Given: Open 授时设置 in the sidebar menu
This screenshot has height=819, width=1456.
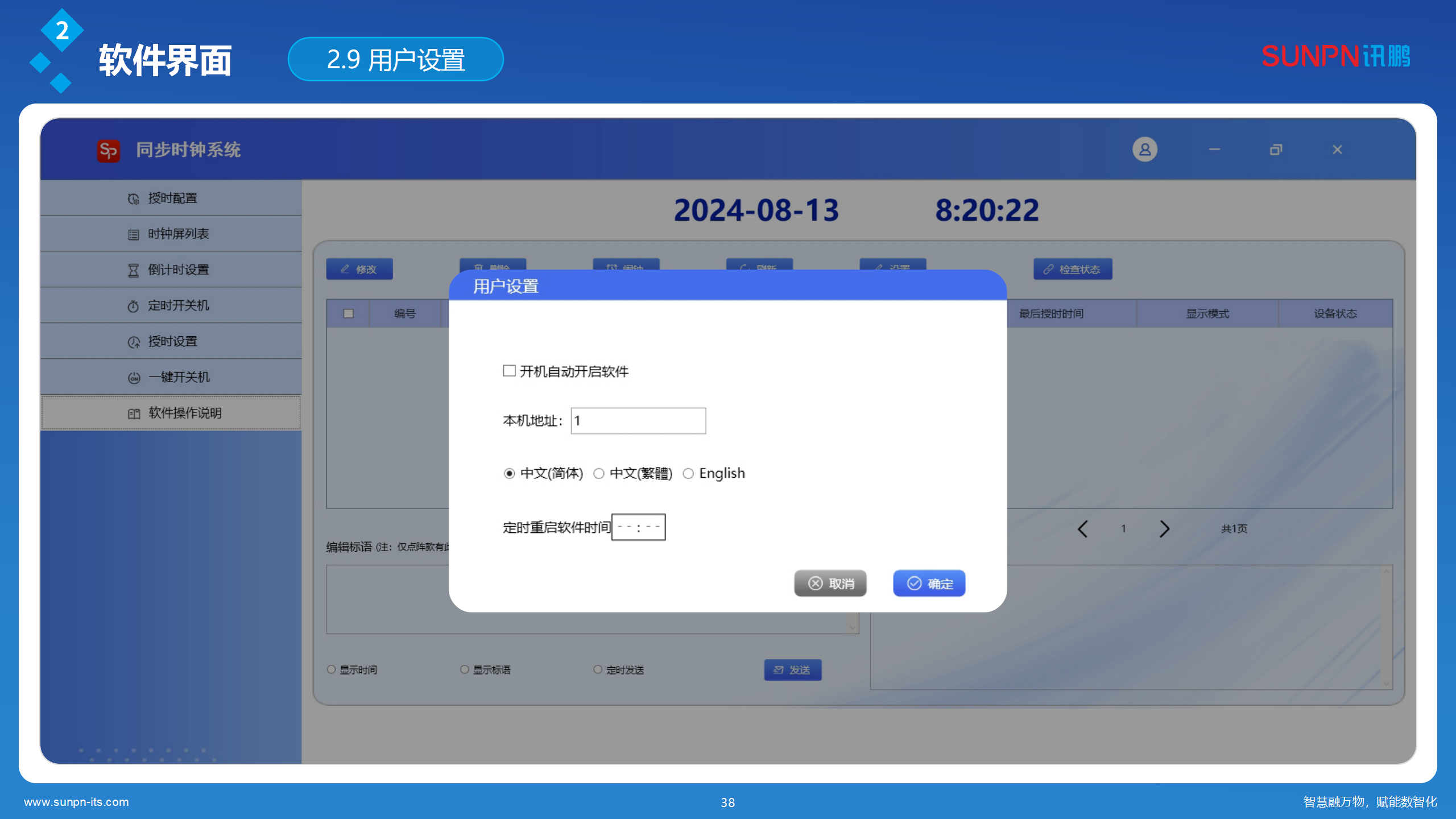Looking at the screenshot, I should [x=172, y=341].
